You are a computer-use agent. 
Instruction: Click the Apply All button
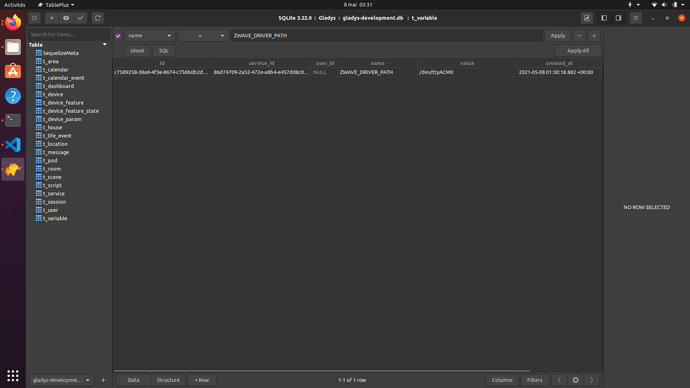578,51
